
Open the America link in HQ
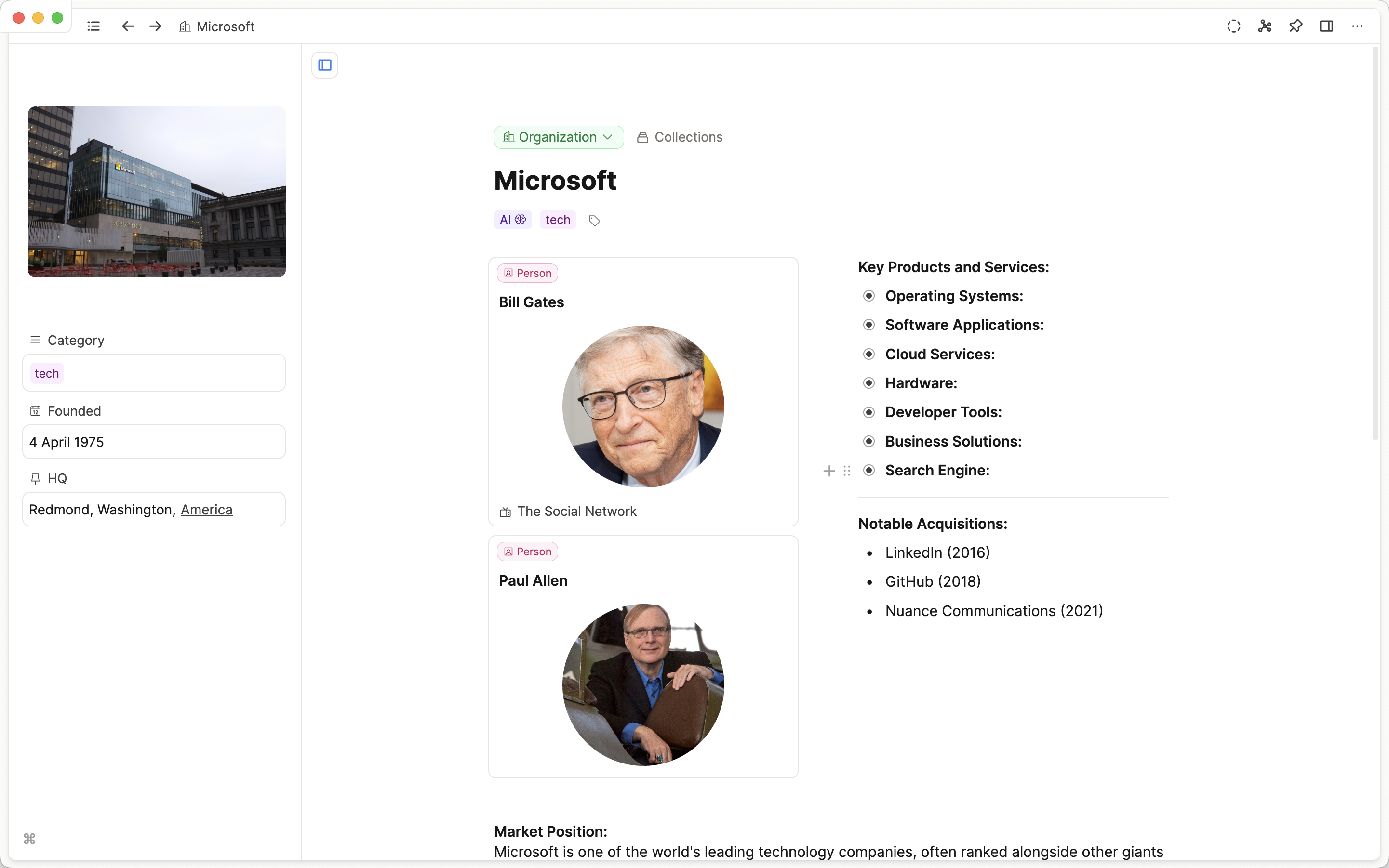click(x=206, y=510)
